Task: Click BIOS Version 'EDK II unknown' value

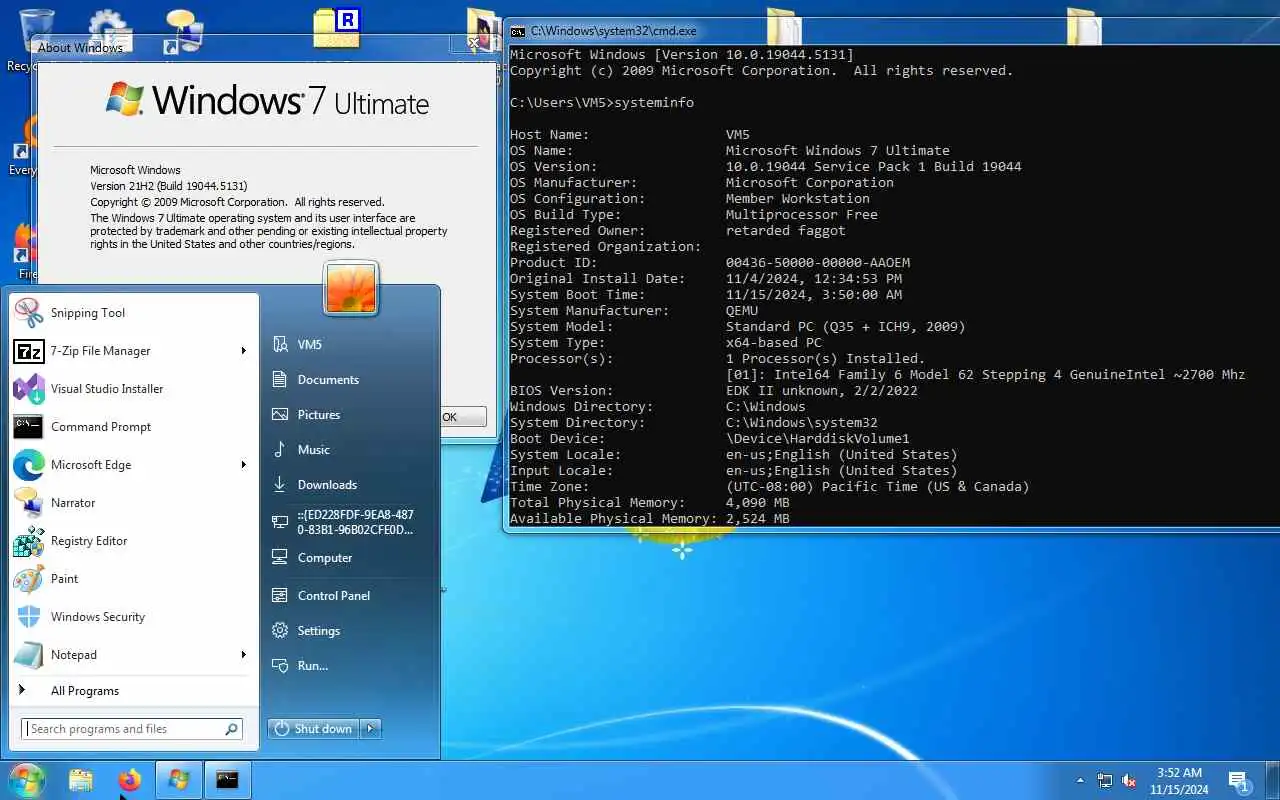Action: click(x=822, y=391)
